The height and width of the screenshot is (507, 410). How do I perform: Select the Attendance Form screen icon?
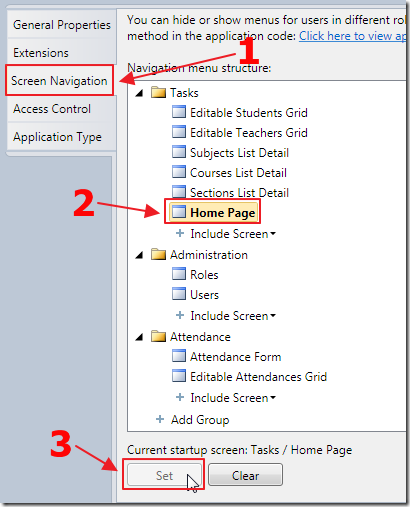tap(179, 356)
